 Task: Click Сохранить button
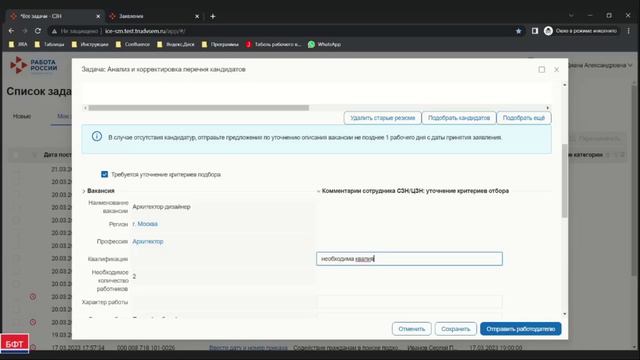tap(456, 329)
